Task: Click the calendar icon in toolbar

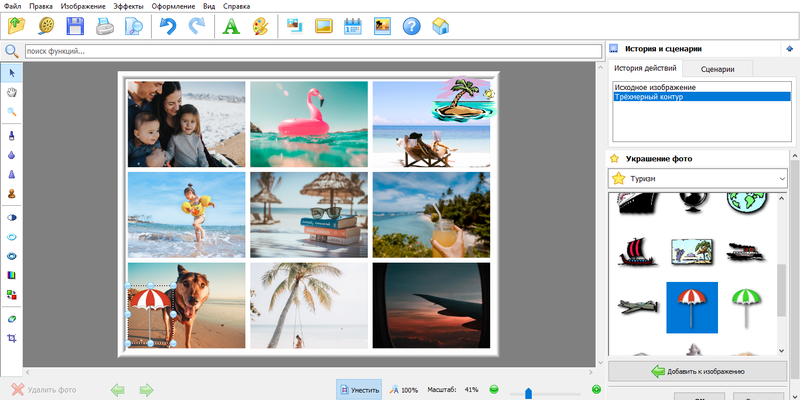Action: pyautogui.click(x=352, y=26)
